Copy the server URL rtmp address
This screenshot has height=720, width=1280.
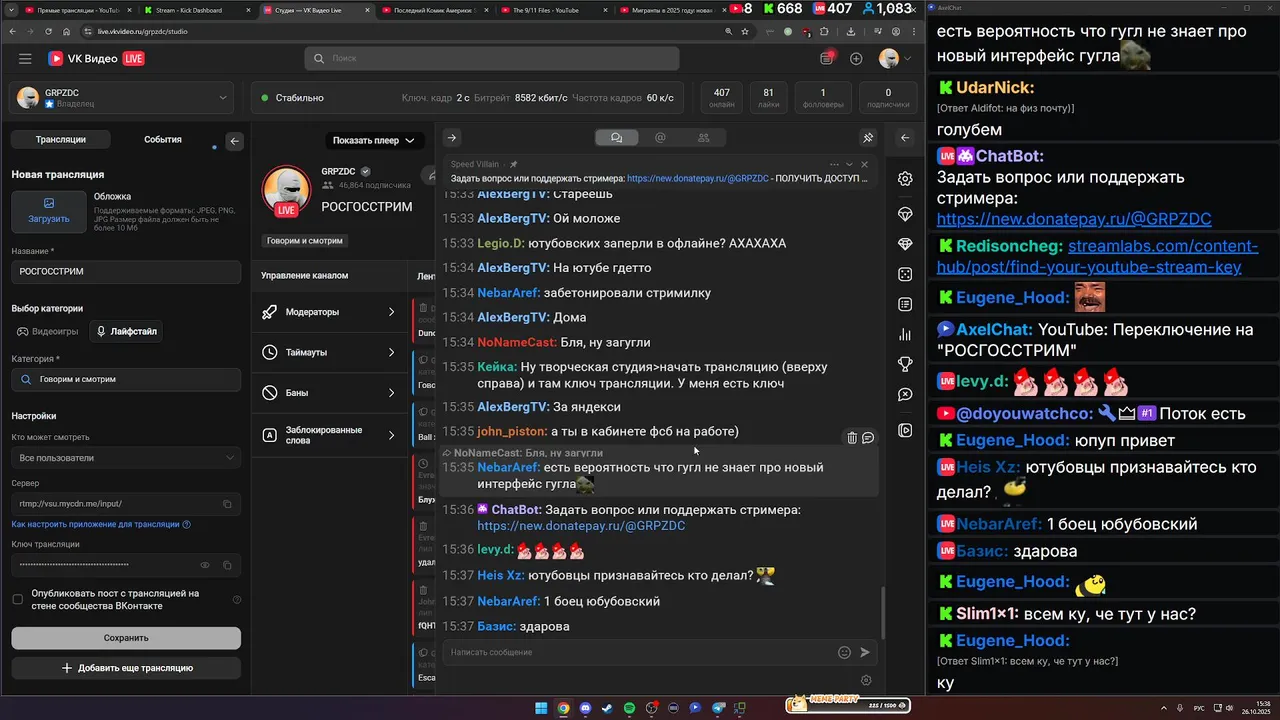point(227,504)
